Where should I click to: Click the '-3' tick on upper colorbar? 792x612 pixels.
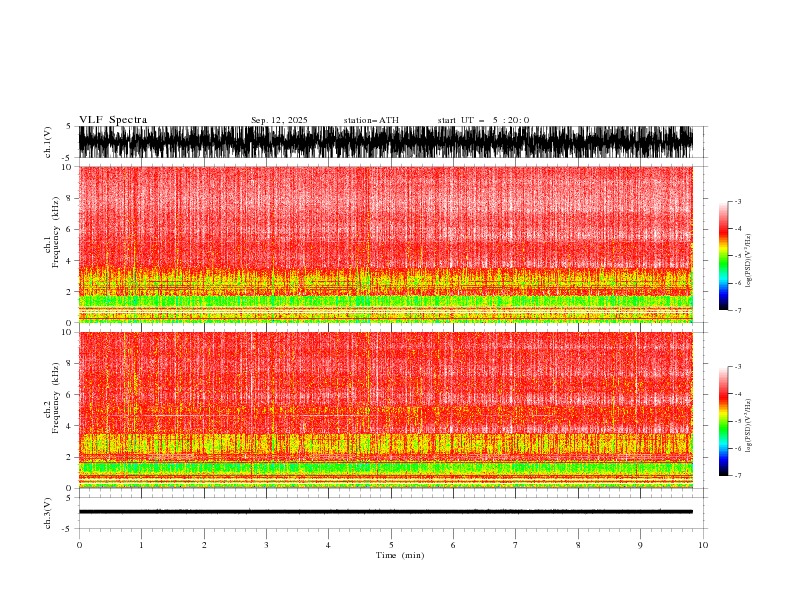click(x=737, y=201)
